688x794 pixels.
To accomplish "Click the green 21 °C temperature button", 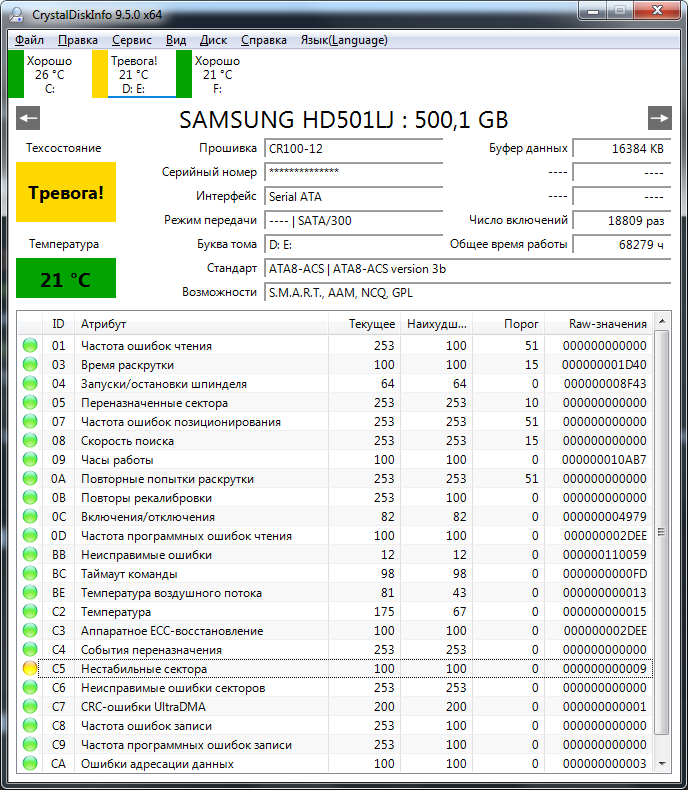I will tap(66, 279).
